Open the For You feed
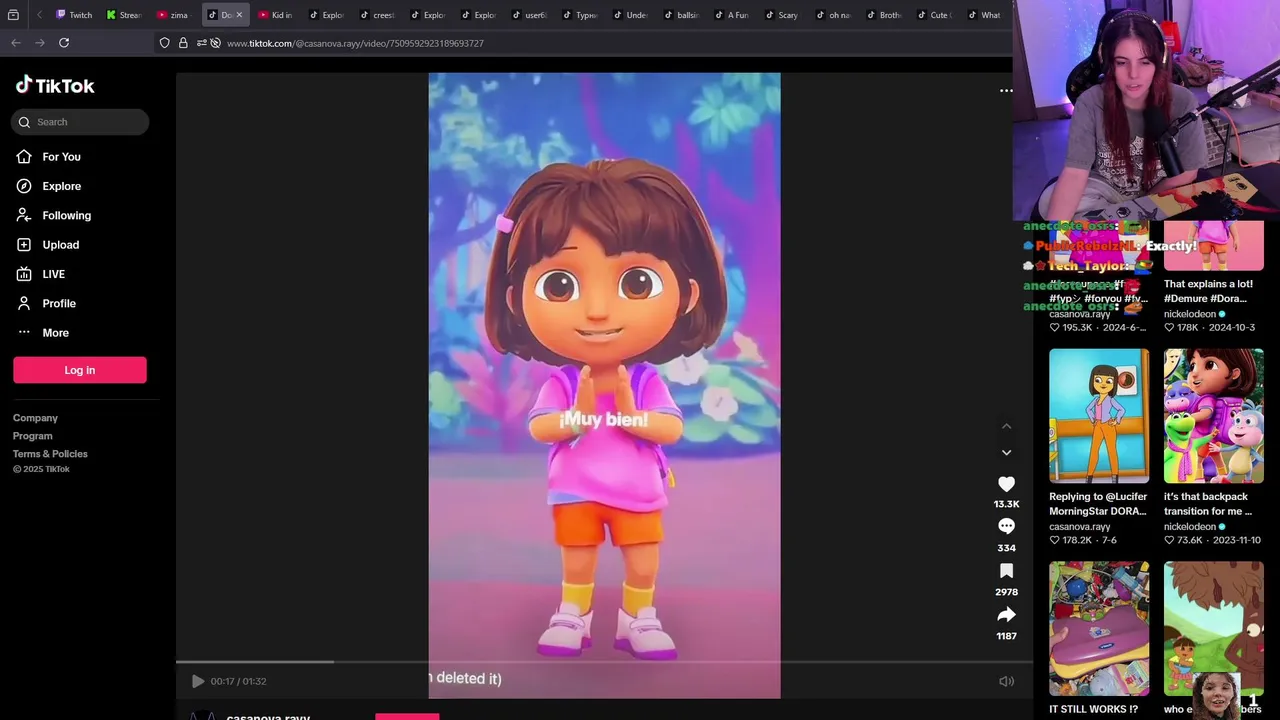The height and width of the screenshot is (720, 1280). coord(61,157)
